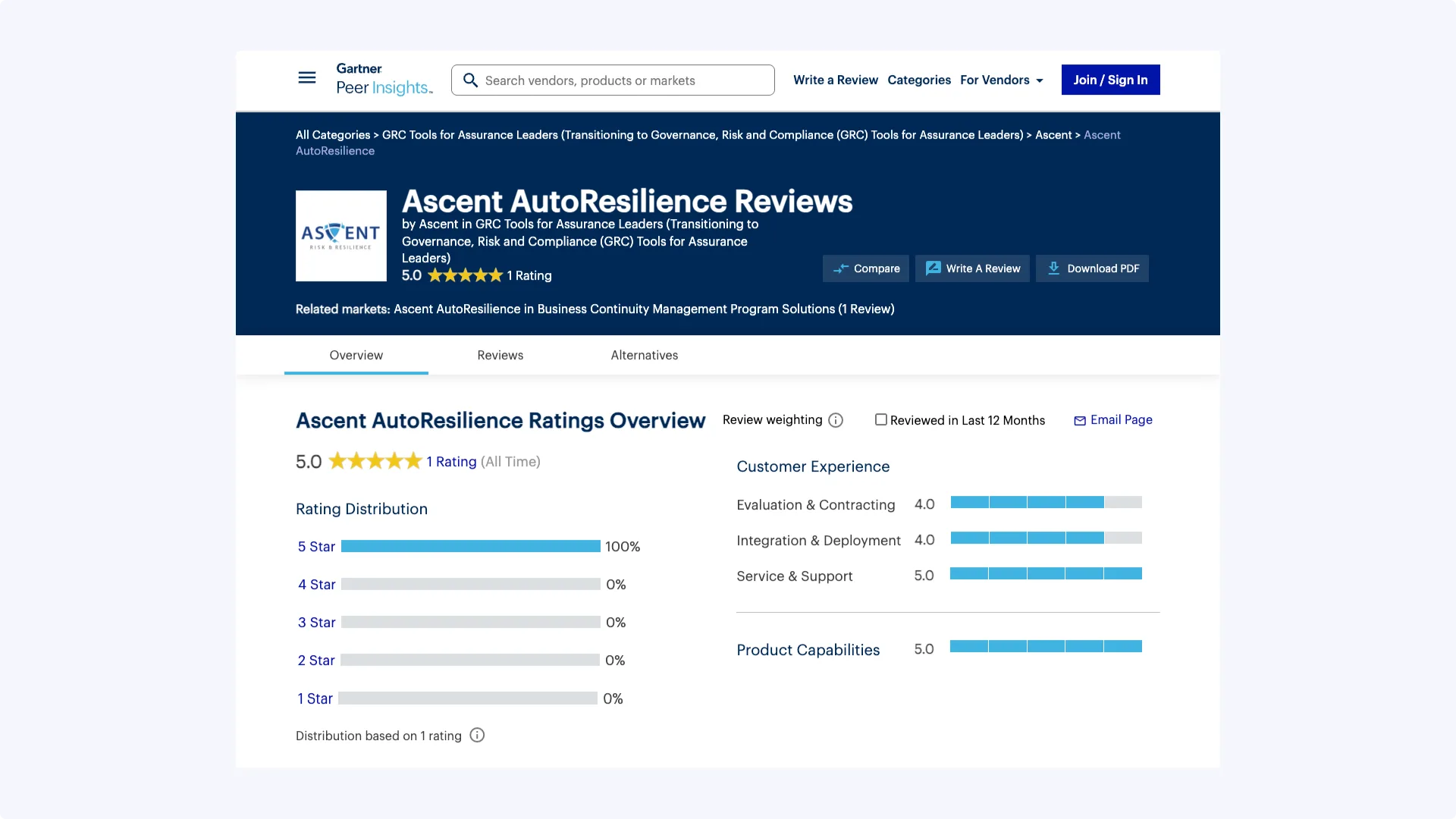The image size is (1456, 819).
Task: Click the Write A Review button in banner
Action: [x=972, y=268]
